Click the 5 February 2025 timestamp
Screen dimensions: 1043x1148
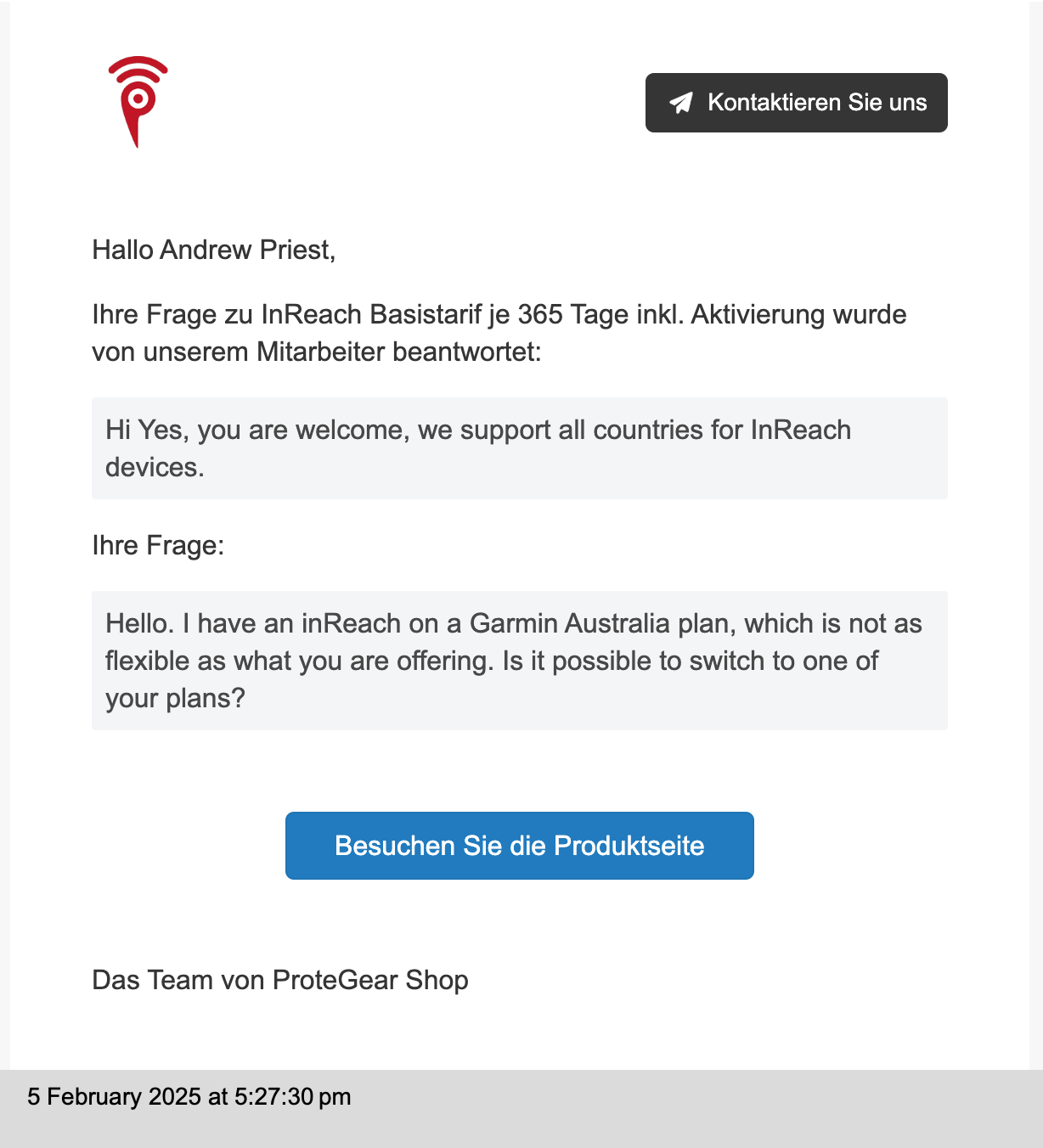189,1096
